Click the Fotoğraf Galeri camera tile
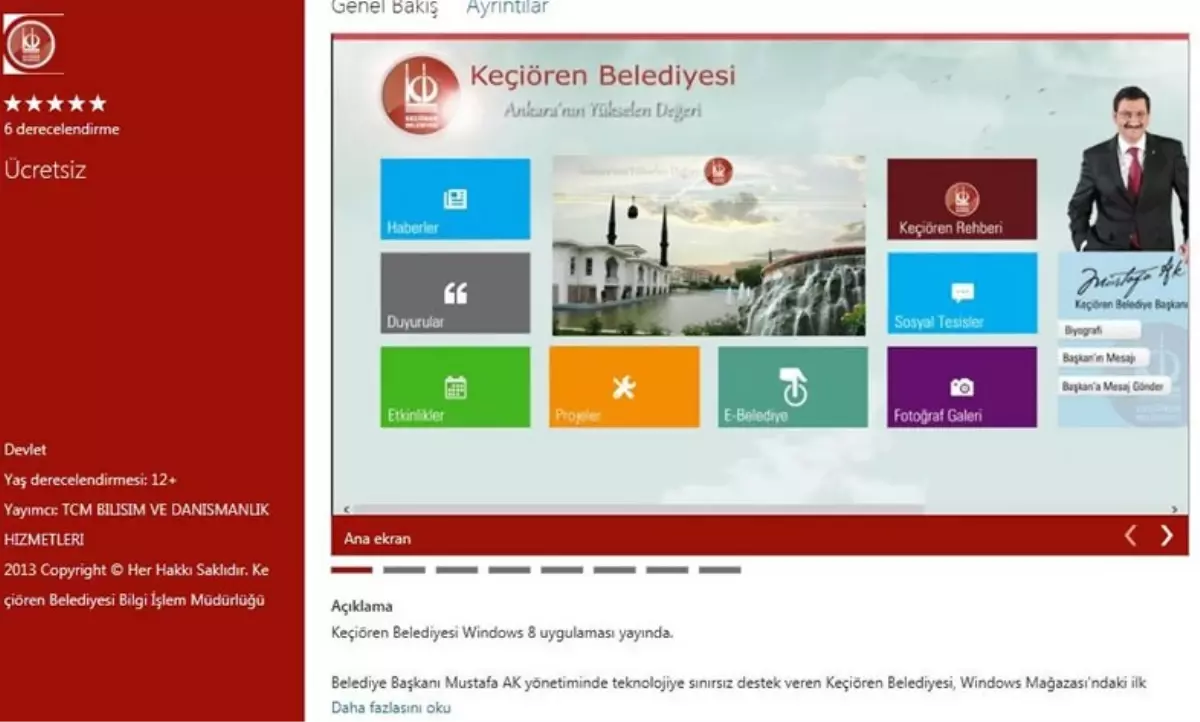Screen dimensions: 1200x722 click(x=960, y=387)
